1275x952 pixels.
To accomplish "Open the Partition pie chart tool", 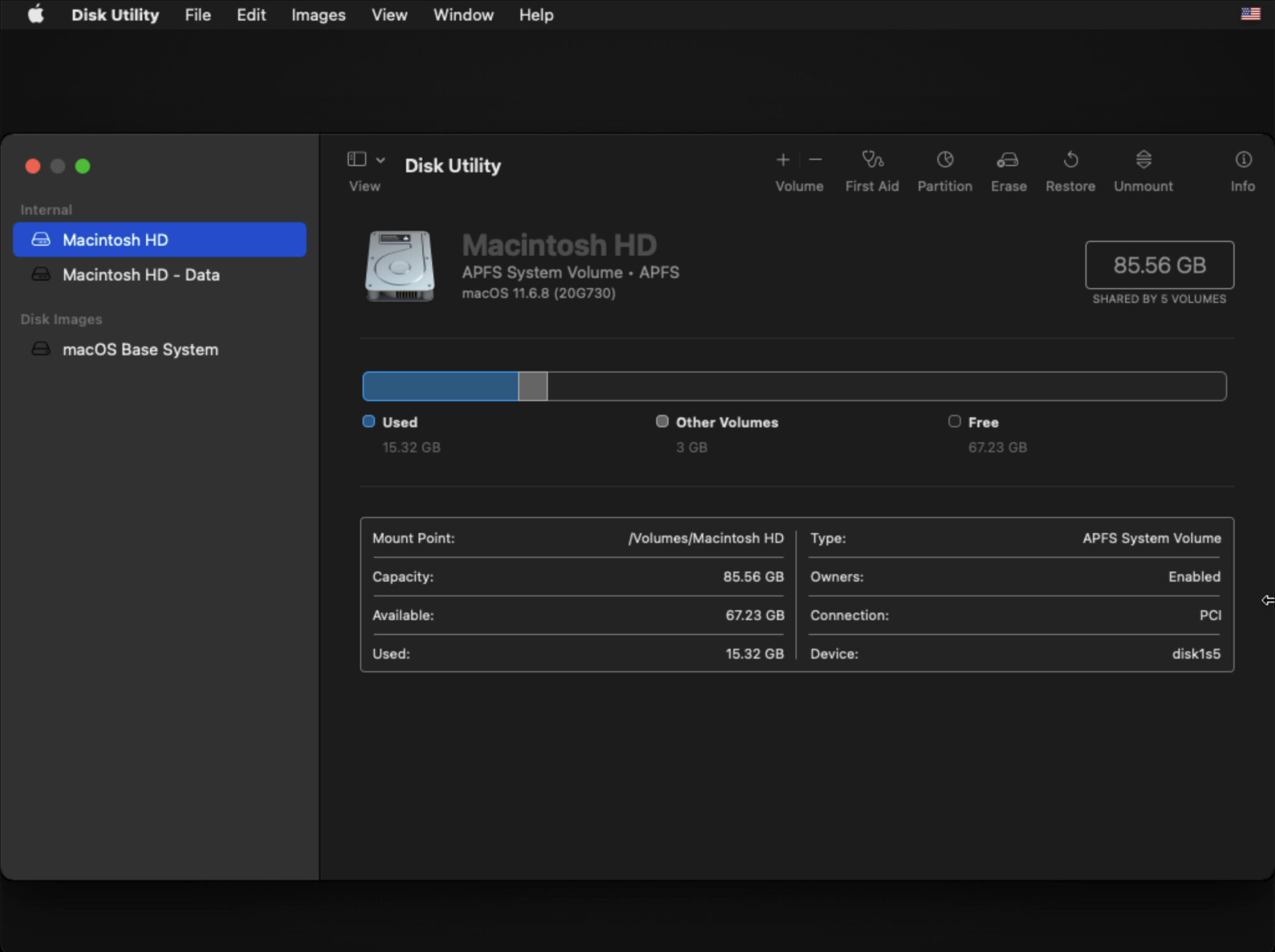I will tap(944, 160).
